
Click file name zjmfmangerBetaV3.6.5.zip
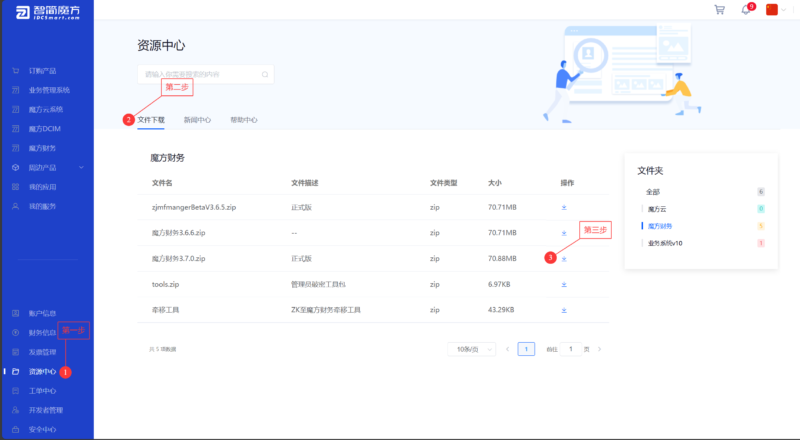click(x=194, y=207)
